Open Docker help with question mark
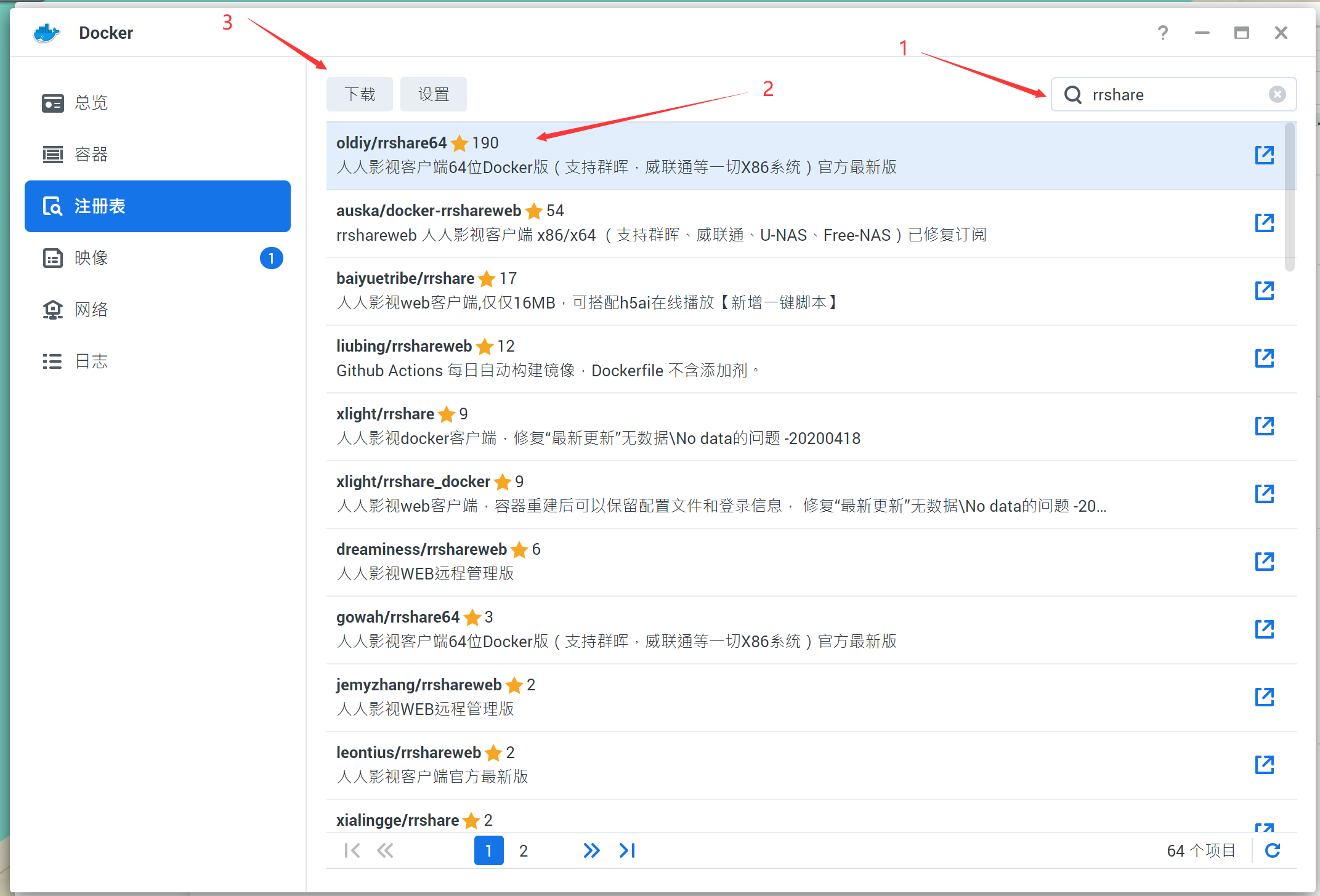1320x896 pixels. 1163,33
